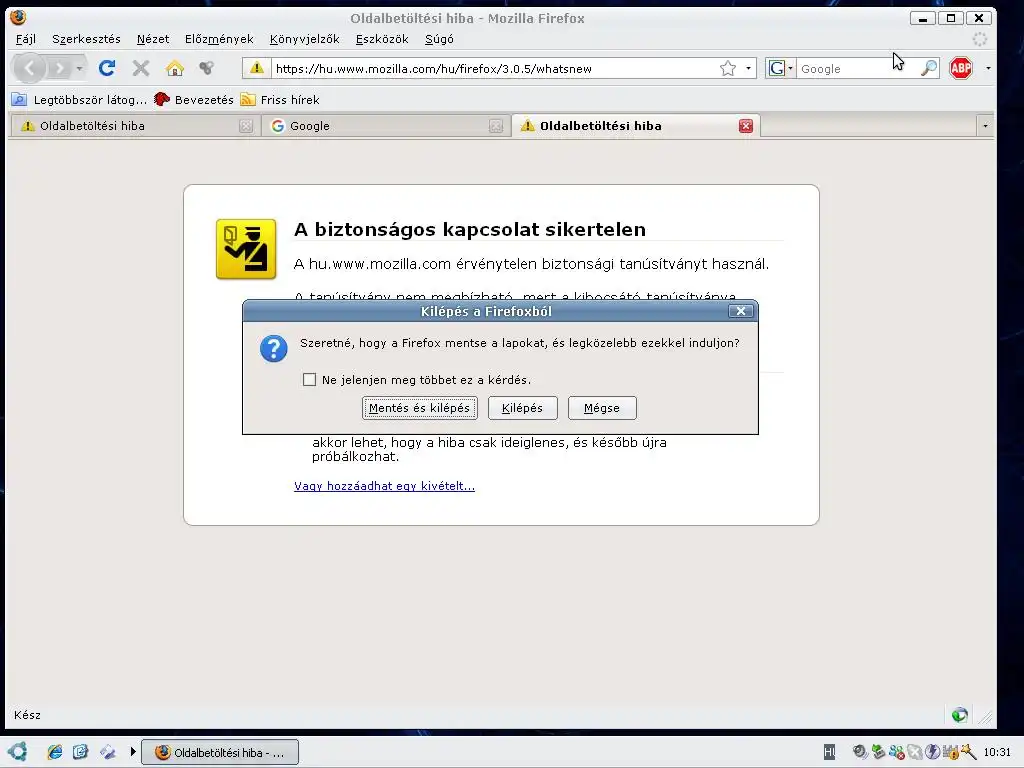The image size is (1024, 768).
Task: Click the status bar icon at bottom right
Action: tap(959, 715)
